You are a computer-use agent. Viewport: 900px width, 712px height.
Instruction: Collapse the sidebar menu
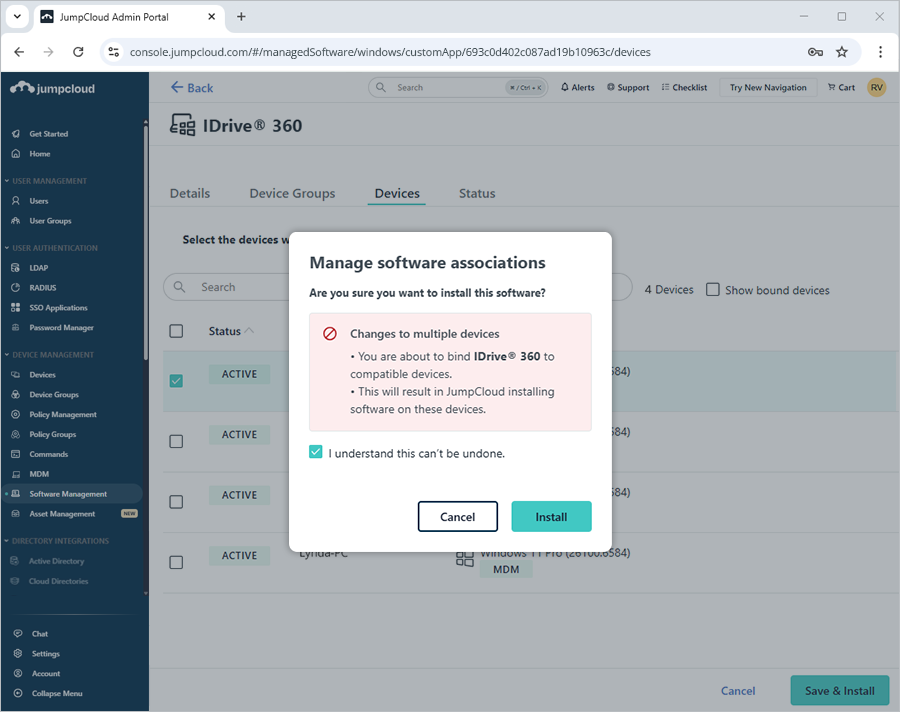click(x=57, y=694)
